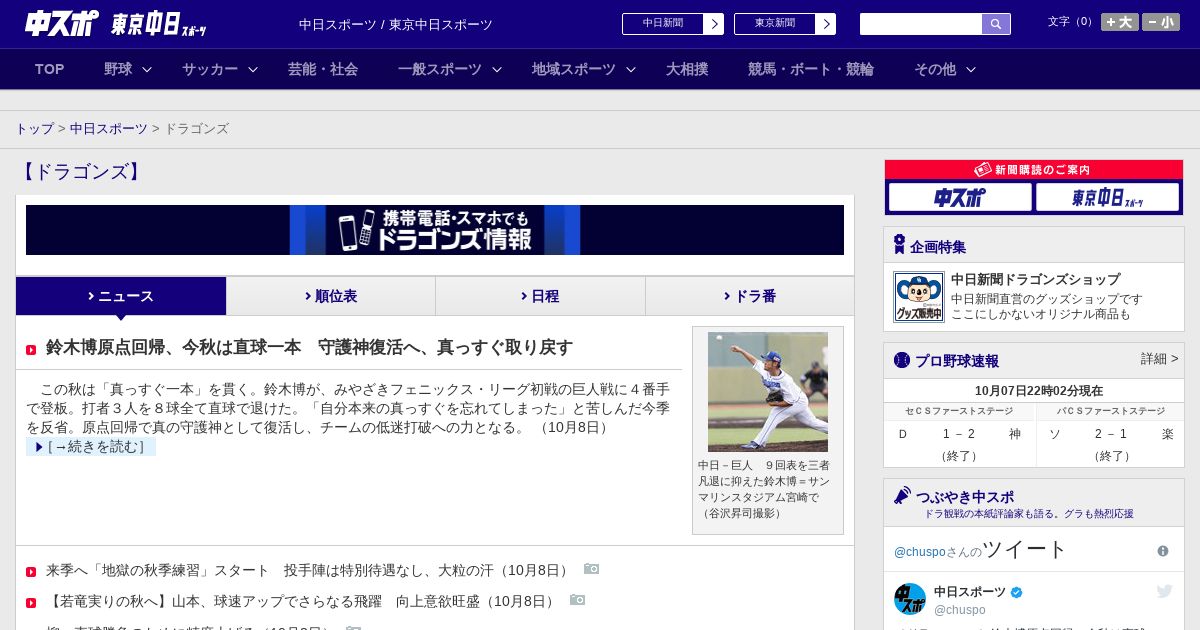Open the 中日新聞 link button
Image resolution: width=1200 pixels, height=630 pixels.
click(663, 24)
